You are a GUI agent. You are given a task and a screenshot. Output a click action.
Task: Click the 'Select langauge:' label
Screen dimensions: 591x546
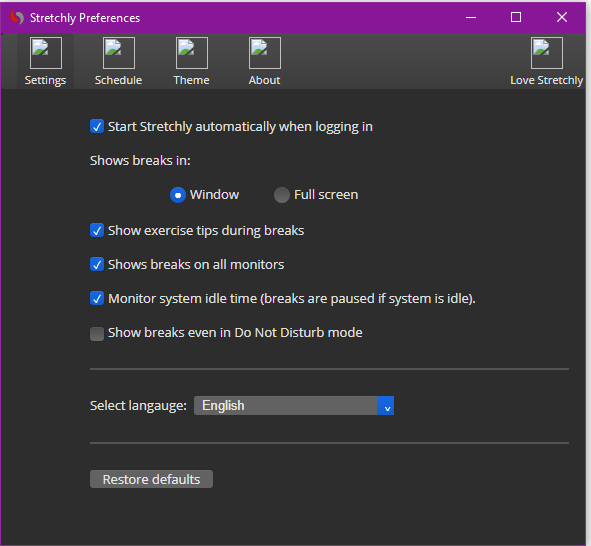click(138, 405)
